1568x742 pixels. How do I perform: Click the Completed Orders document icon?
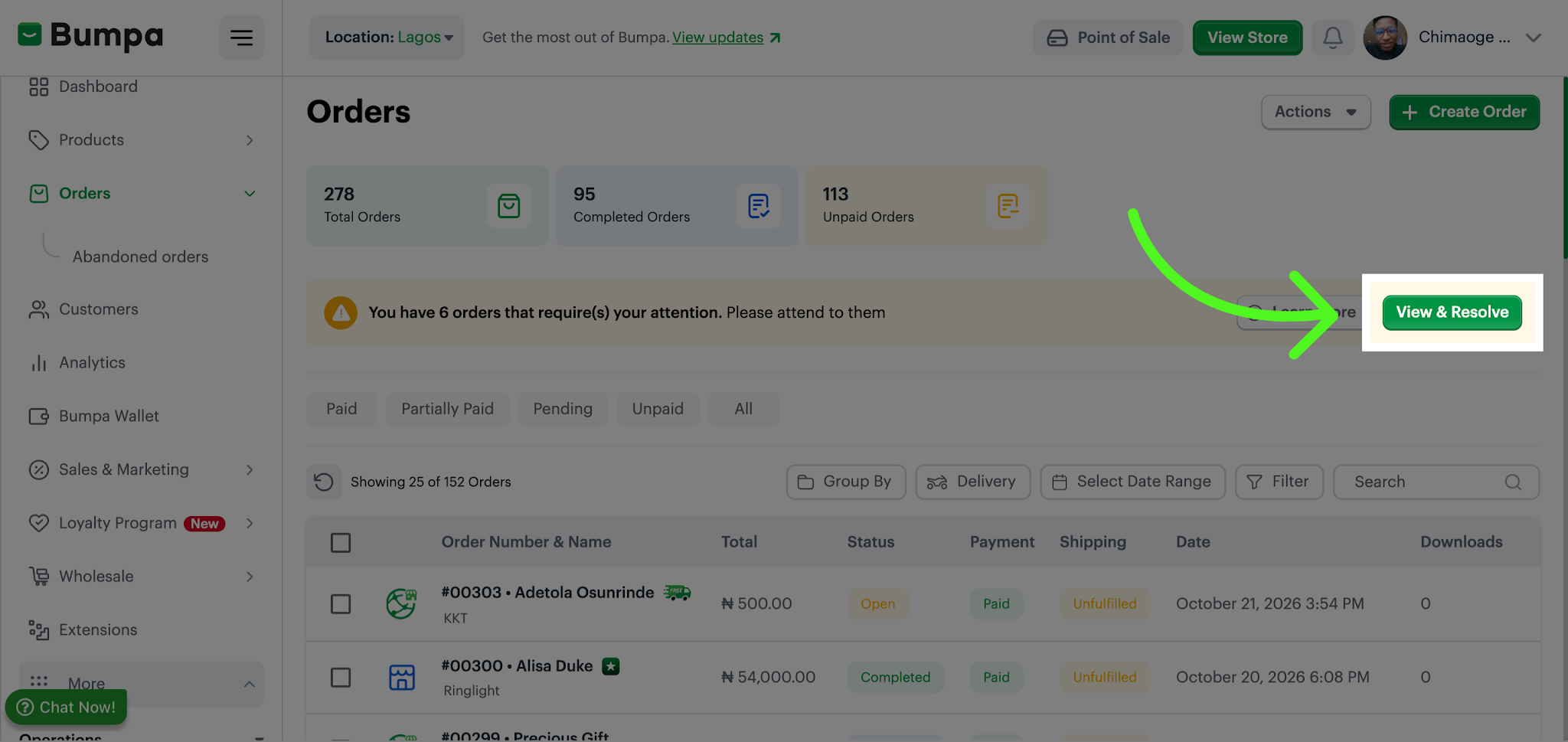(758, 206)
